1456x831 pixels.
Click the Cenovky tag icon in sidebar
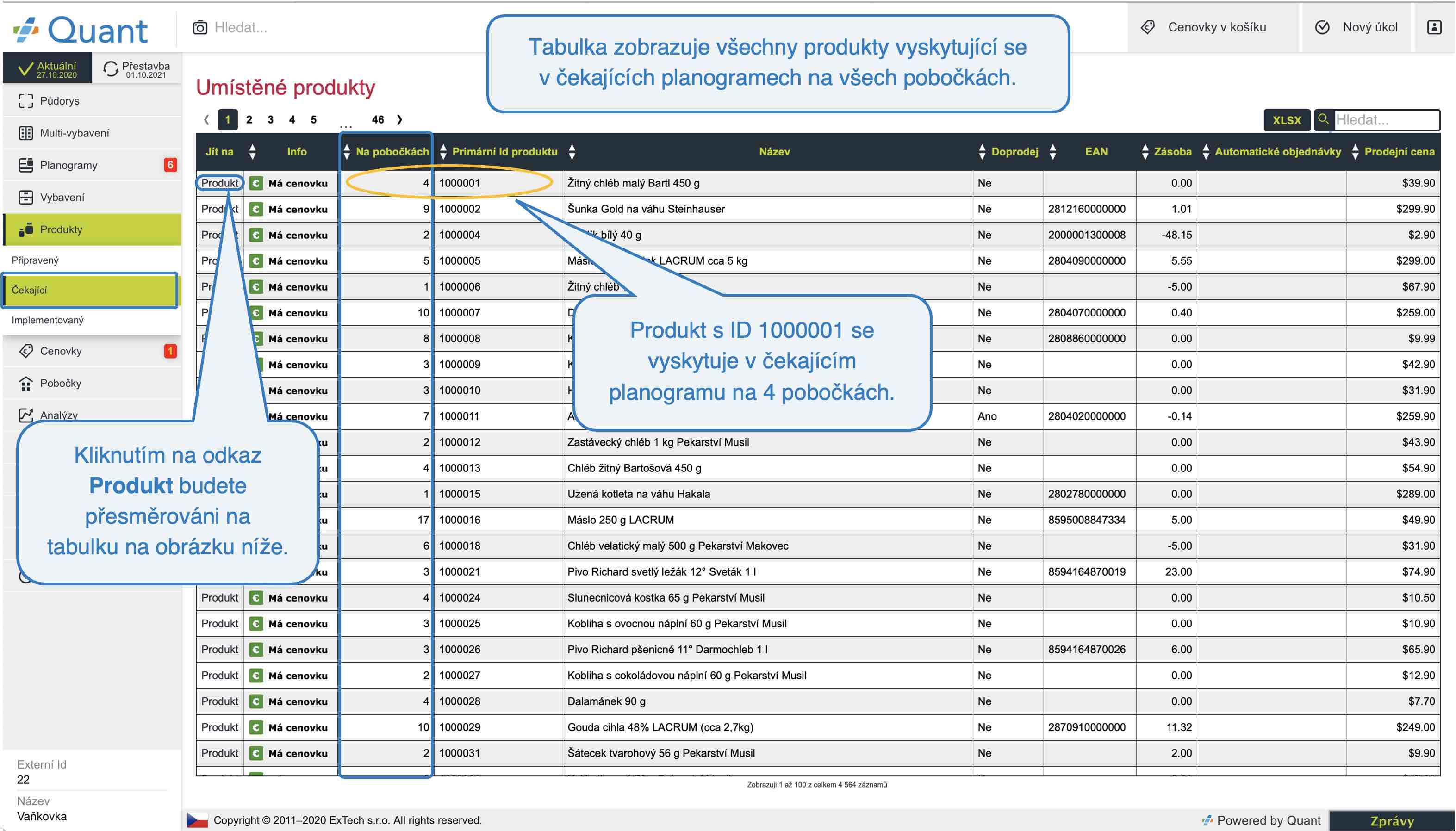(x=25, y=351)
